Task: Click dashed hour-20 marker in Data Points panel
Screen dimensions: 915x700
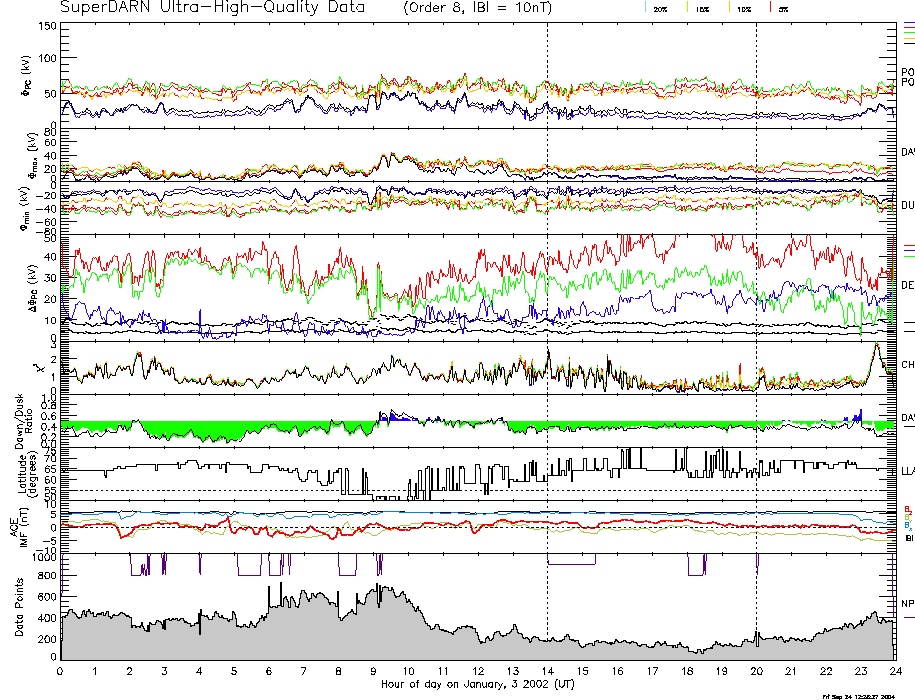Action: [756, 600]
